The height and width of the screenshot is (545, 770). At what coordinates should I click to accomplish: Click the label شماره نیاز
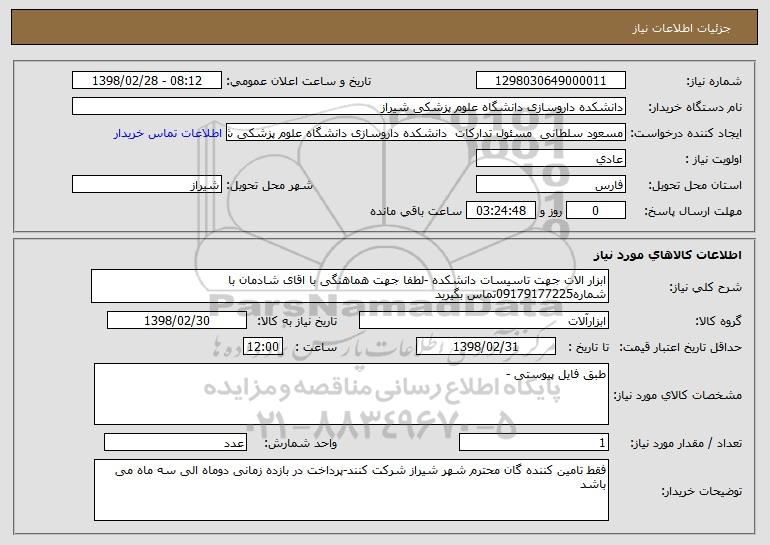pos(714,81)
